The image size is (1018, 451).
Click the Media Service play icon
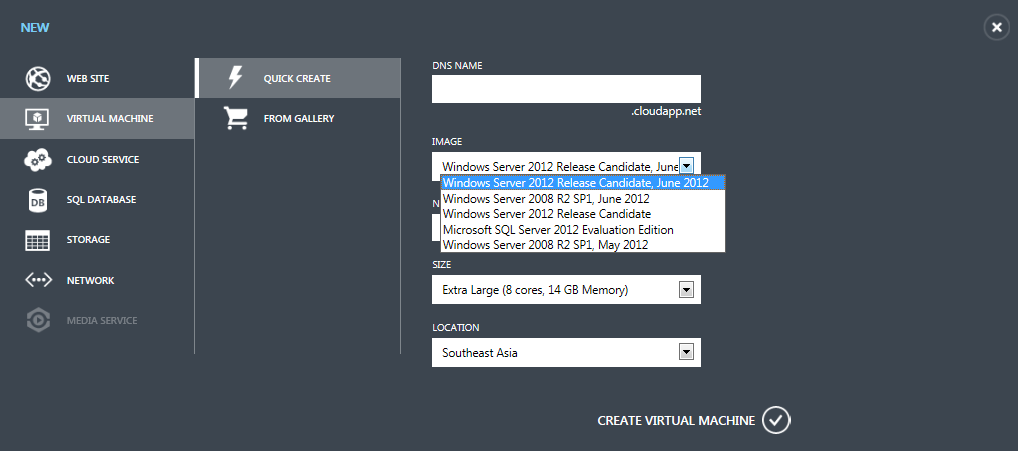(38, 321)
